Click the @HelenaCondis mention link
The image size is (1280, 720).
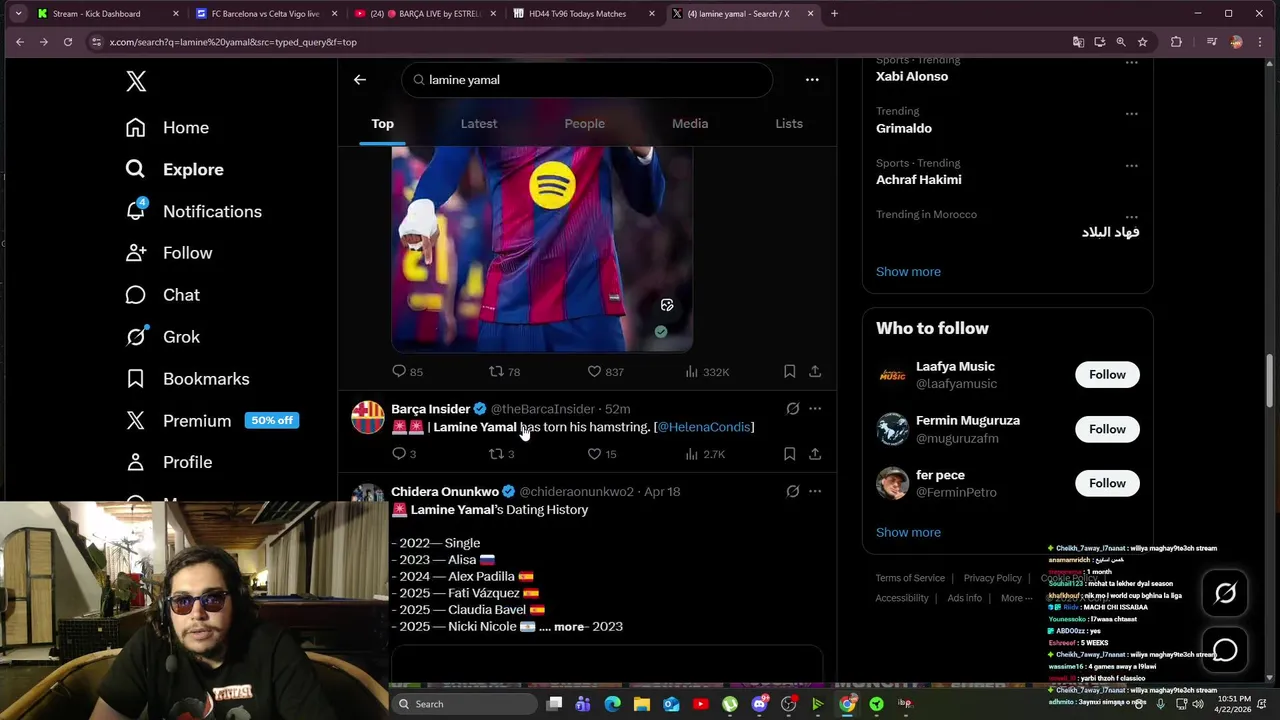704,427
